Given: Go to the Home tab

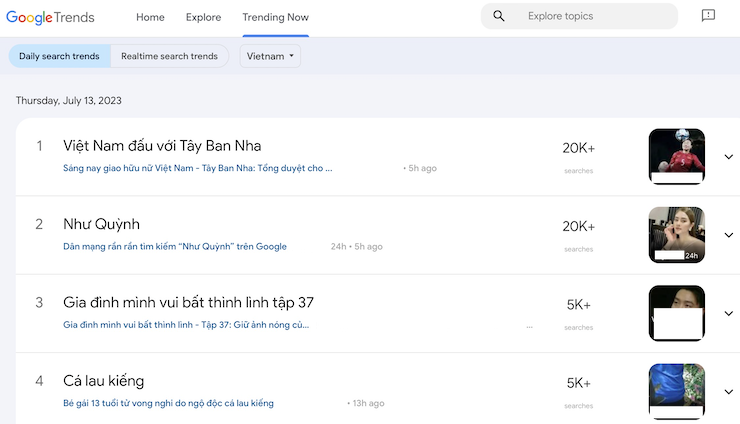Looking at the screenshot, I should coord(150,17).
